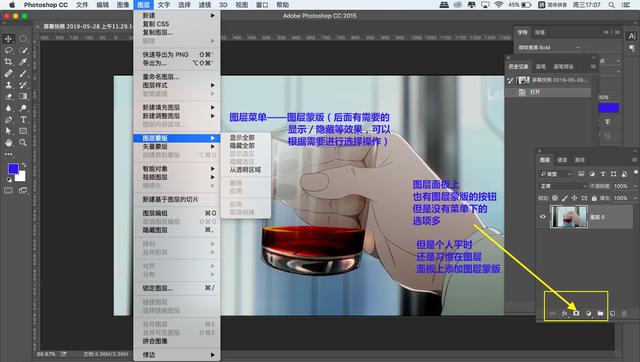This screenshot has height=362, width=640.
Task: Toggle visibility of layer 图层 0
Action: (543, 217)
